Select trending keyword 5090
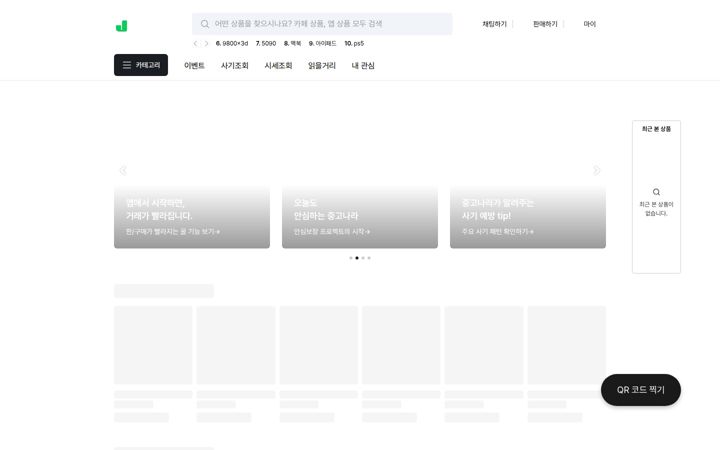This screenshot has width=720, height=450. (266, 44)
